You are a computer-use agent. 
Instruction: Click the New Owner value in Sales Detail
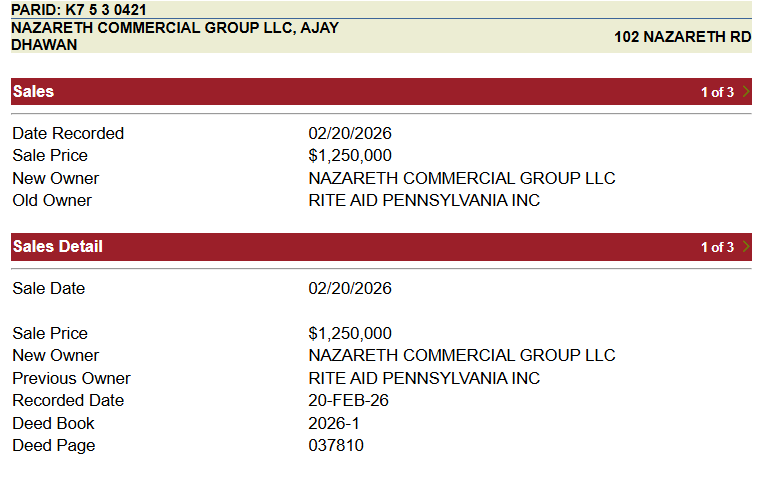[462, 356]
